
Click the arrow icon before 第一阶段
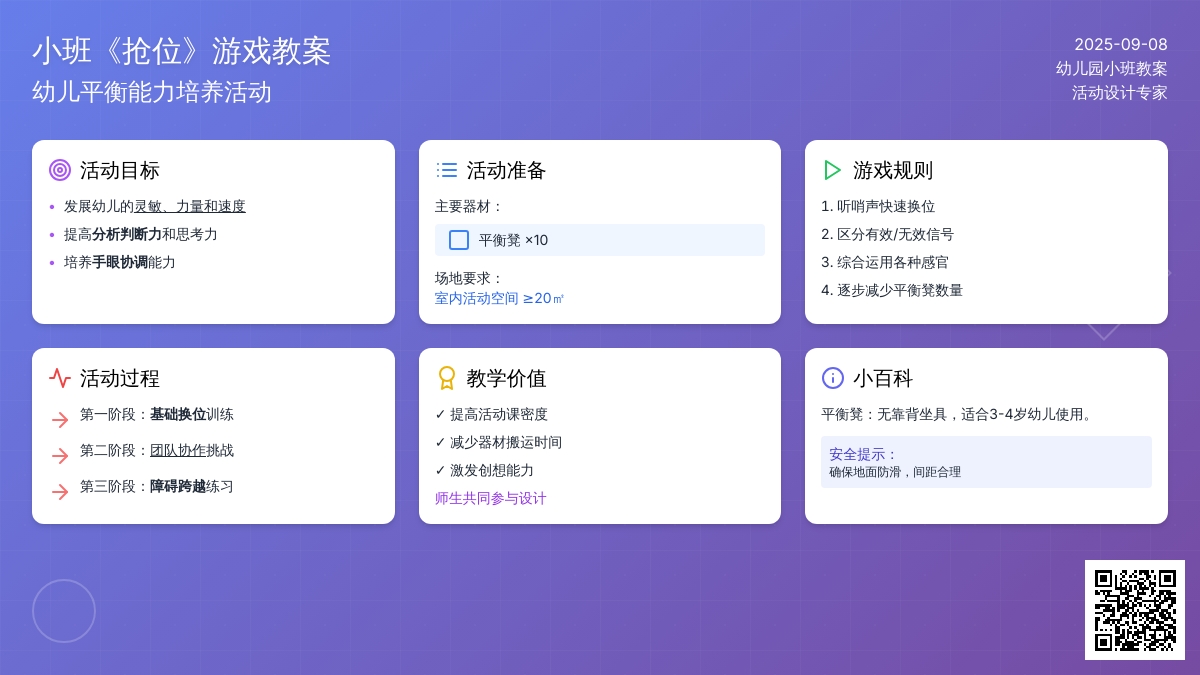pos(60,420)
